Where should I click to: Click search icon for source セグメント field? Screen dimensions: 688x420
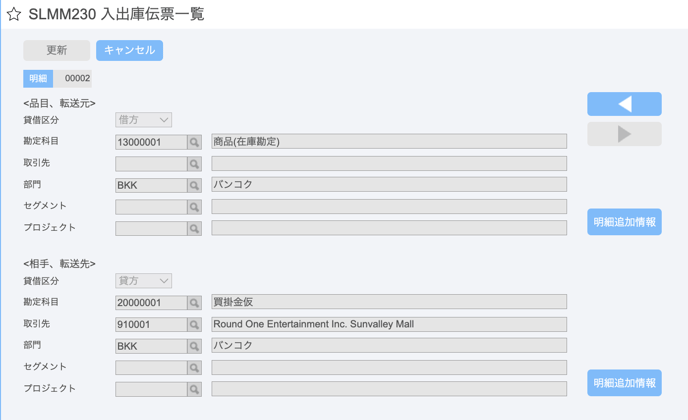click(194, 207)
